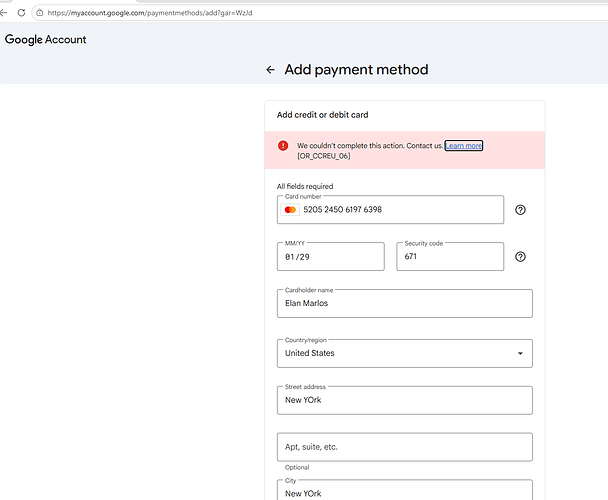The width and height of the screenshot is (608, 500).
Task: Click the 'Add credit or debit card' heading
Action: 322,115
